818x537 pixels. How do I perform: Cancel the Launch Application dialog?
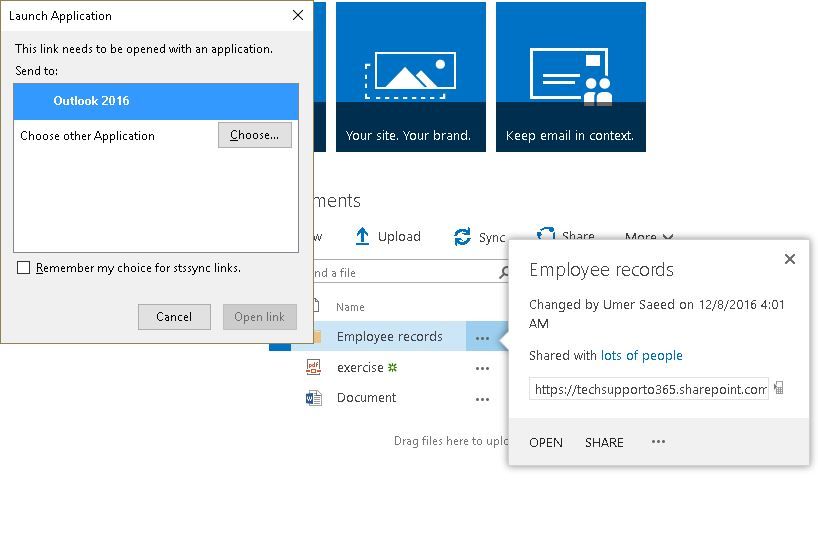(174, 317)
